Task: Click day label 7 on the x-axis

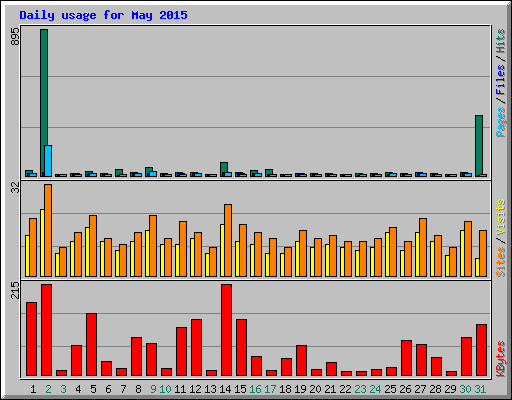Action: tap(123, 389)
